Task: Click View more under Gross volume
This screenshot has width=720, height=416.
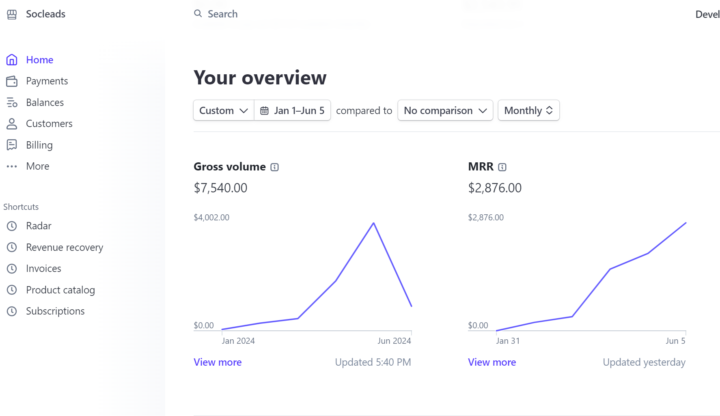Action: (218, 362)
